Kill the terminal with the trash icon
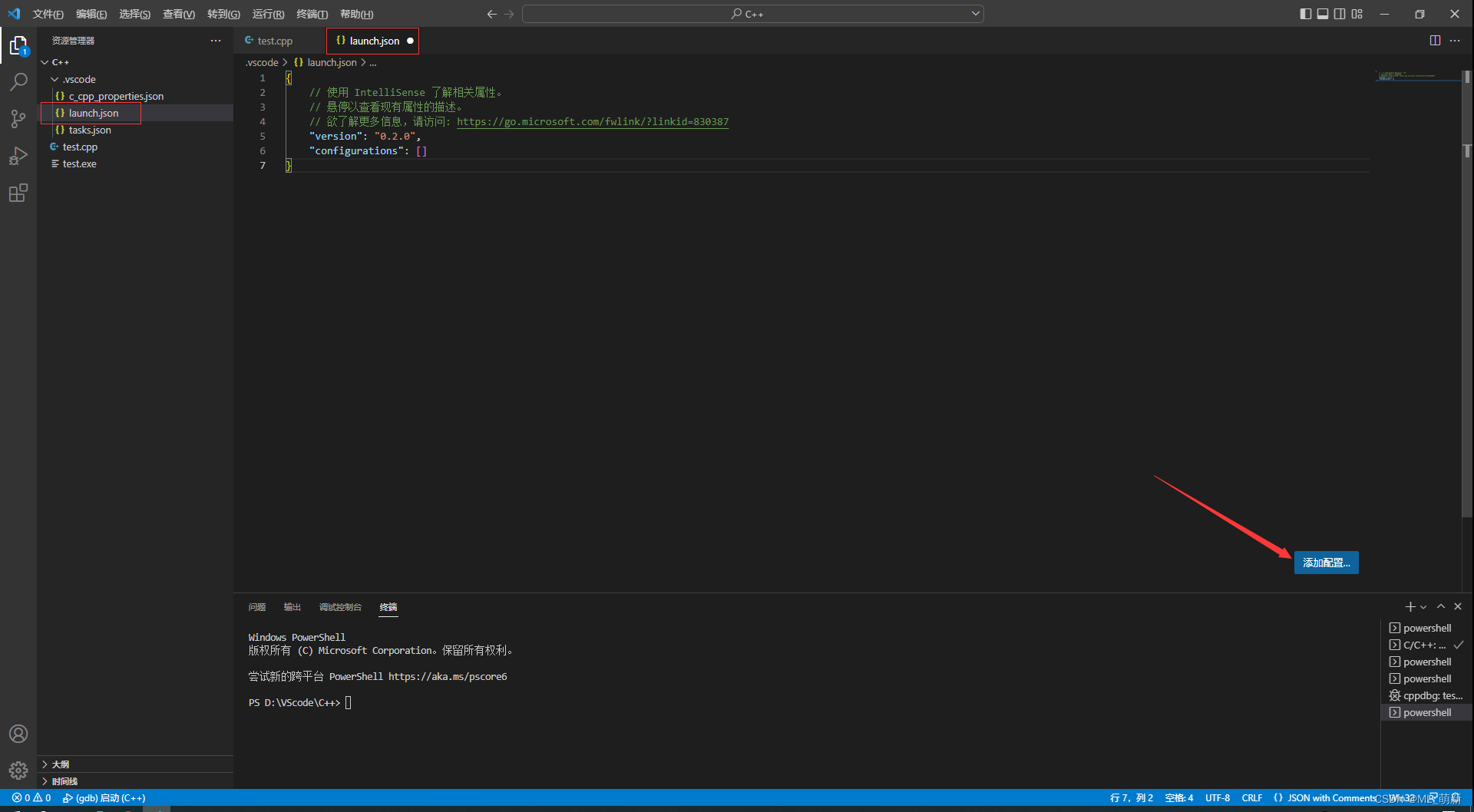 pos(1457,606)
